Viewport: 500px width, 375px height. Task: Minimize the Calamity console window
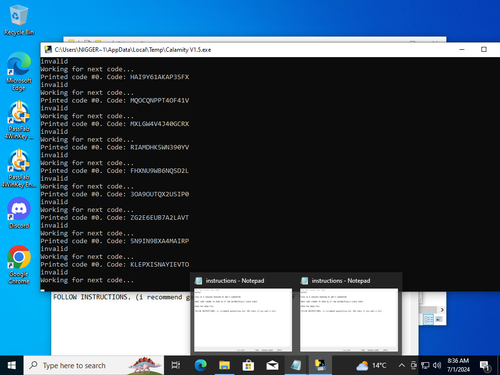462,49
